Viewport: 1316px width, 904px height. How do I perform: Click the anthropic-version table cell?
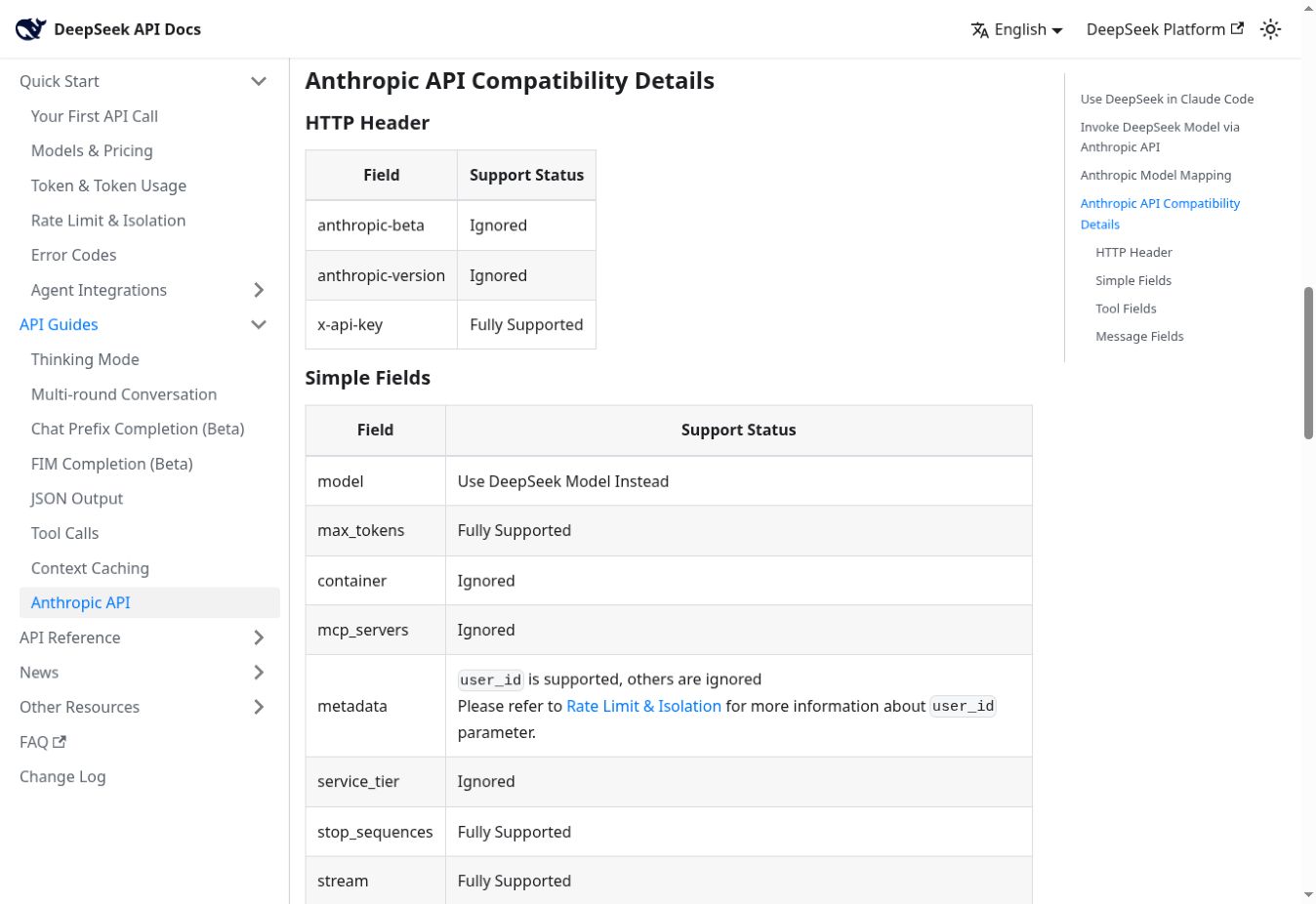382,275
